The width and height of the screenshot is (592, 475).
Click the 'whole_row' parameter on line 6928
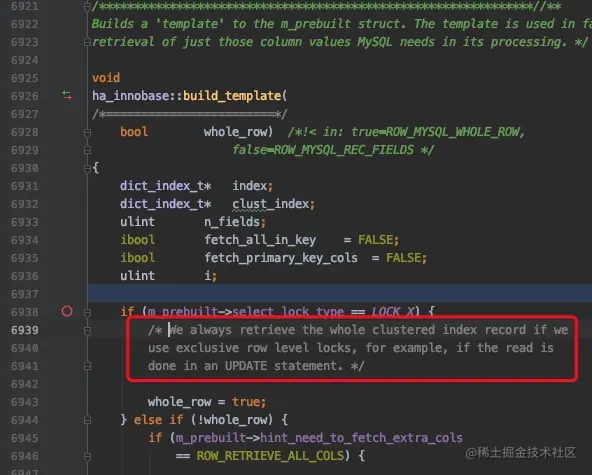tap(236, 132)
